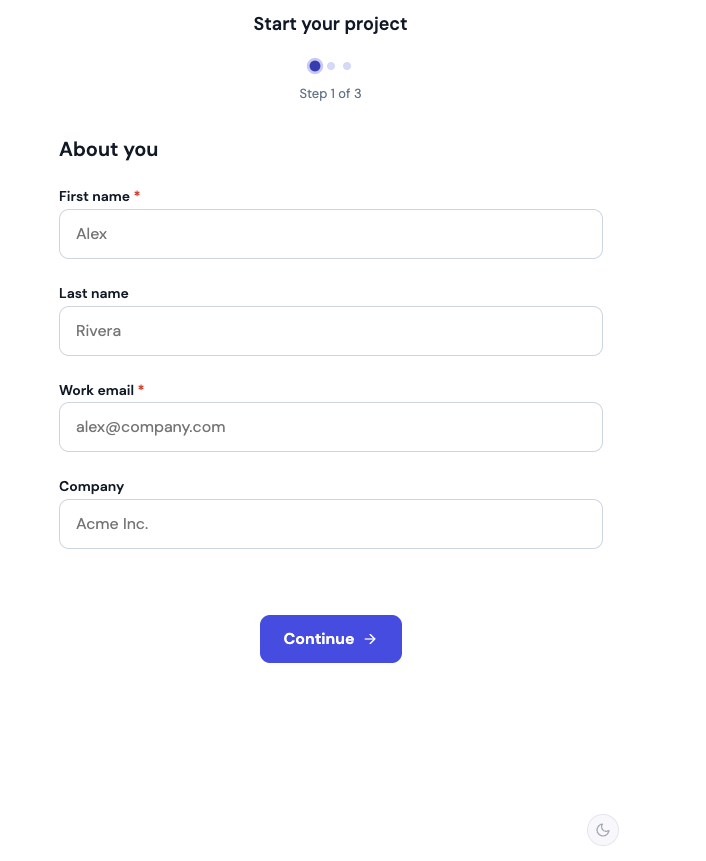Click the Last name label

pos(94,293)
